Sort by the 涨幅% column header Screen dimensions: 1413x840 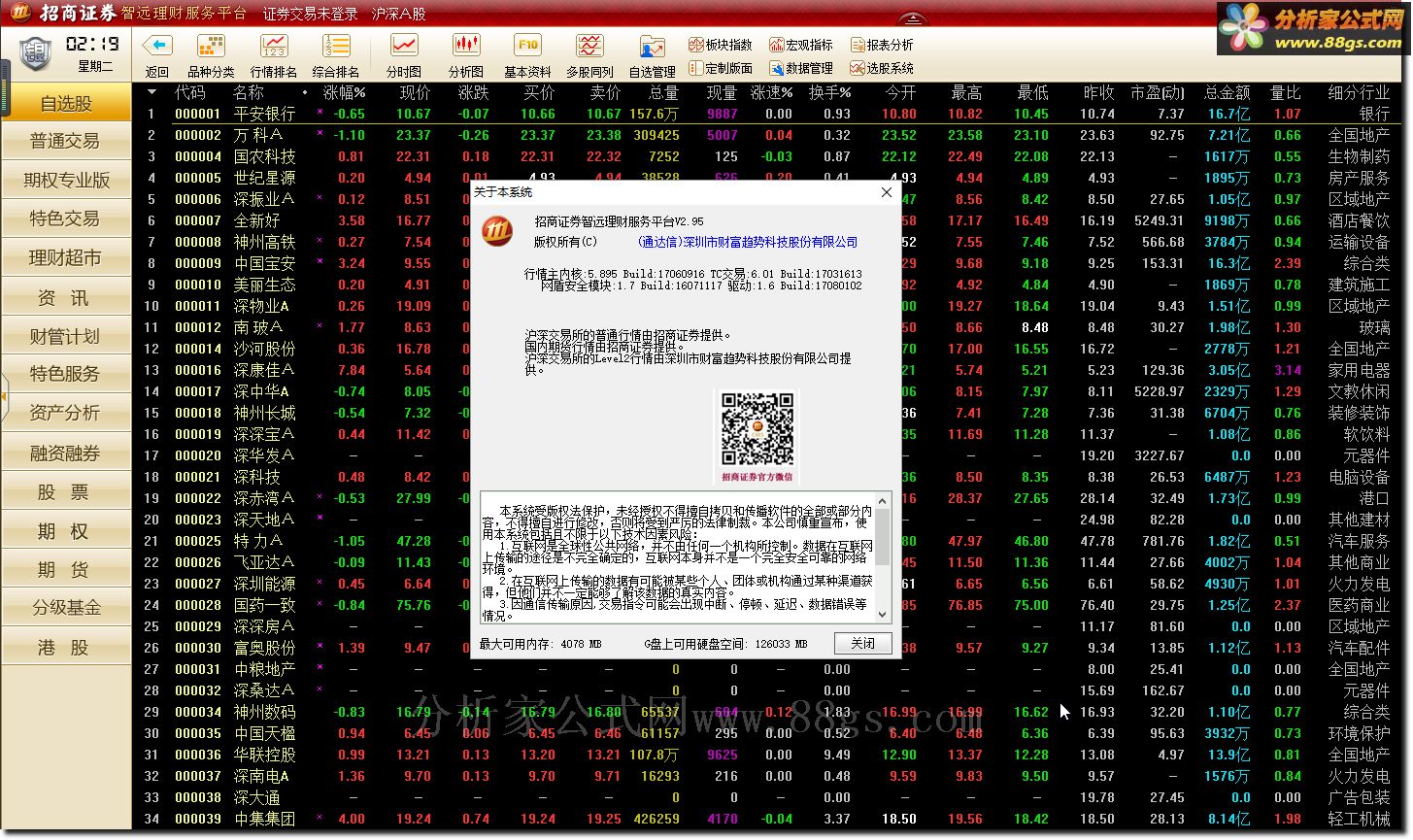click(344, 92)
